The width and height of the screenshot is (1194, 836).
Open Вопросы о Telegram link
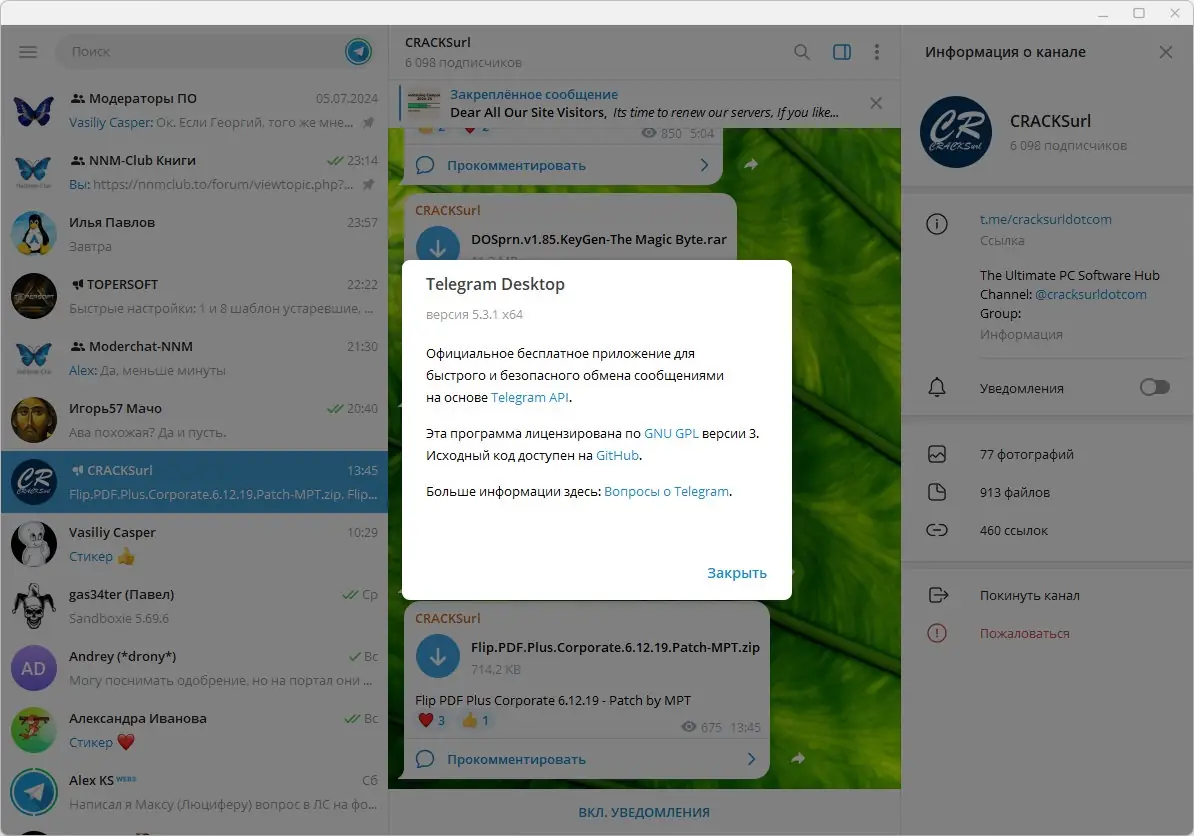point(666,492)
